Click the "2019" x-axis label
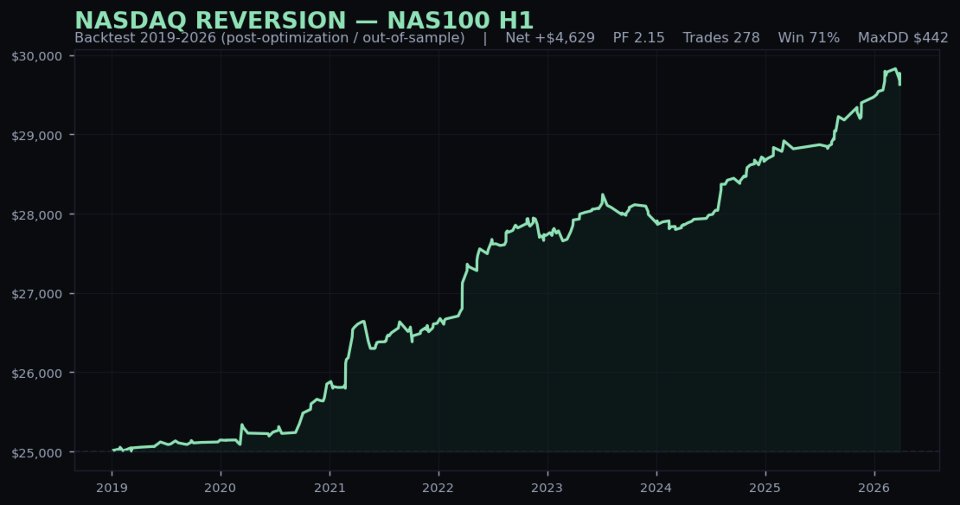The image size is (960, 505). click(111, 488)
